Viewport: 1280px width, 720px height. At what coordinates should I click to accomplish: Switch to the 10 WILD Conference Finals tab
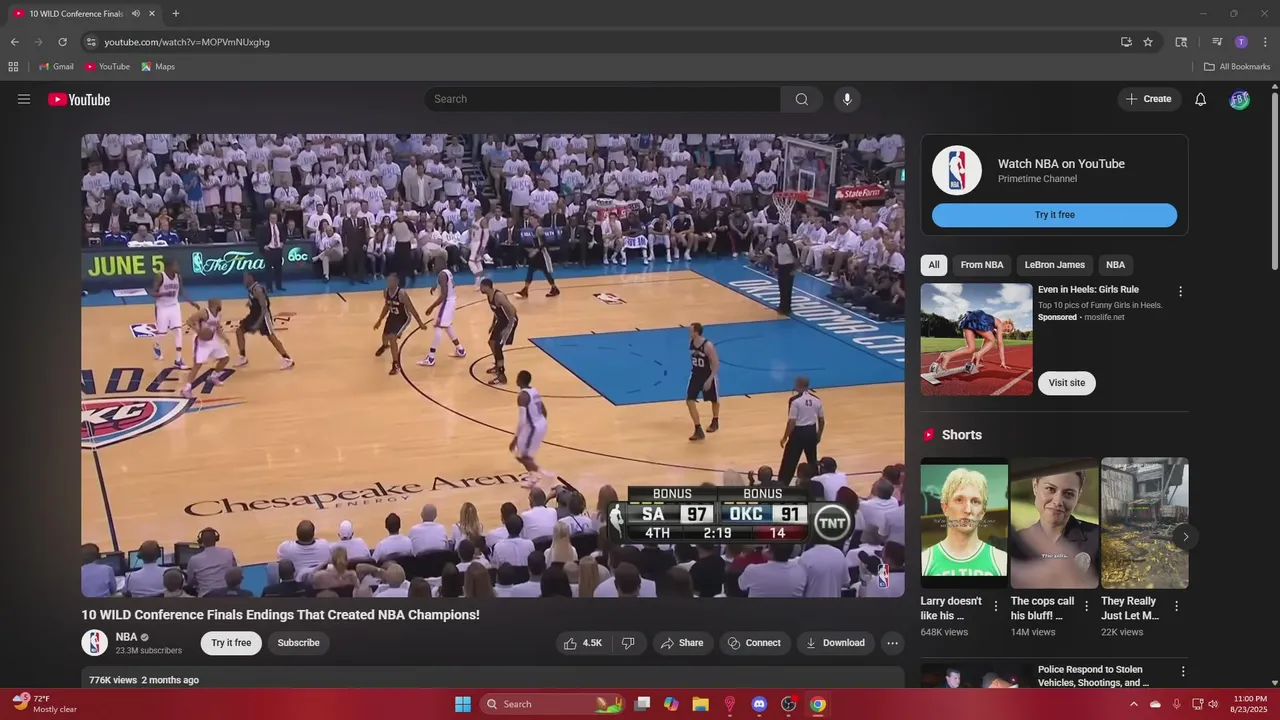pos(75,13)
